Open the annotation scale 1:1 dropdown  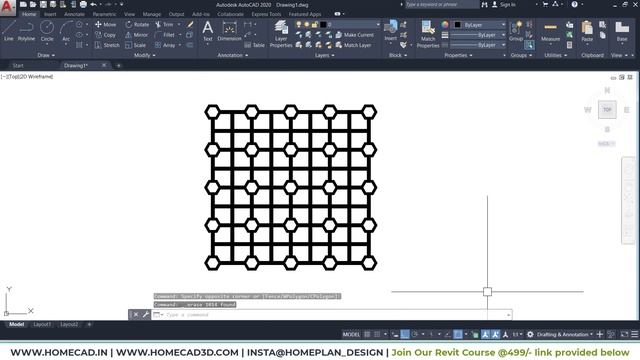(517, 334)
